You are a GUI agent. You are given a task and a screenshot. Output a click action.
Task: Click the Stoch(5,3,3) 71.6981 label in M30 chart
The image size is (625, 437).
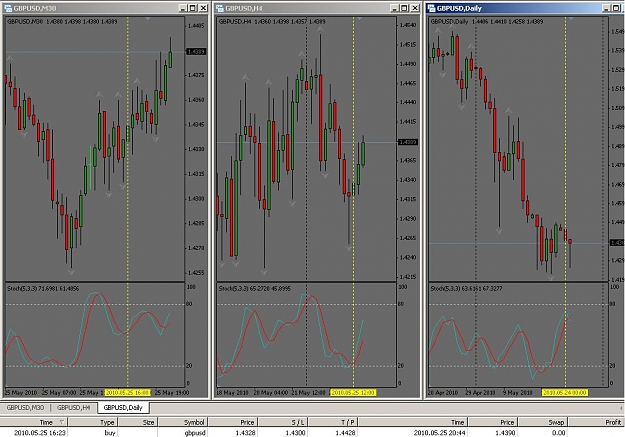pyautogui.click(x=43, y=288)
